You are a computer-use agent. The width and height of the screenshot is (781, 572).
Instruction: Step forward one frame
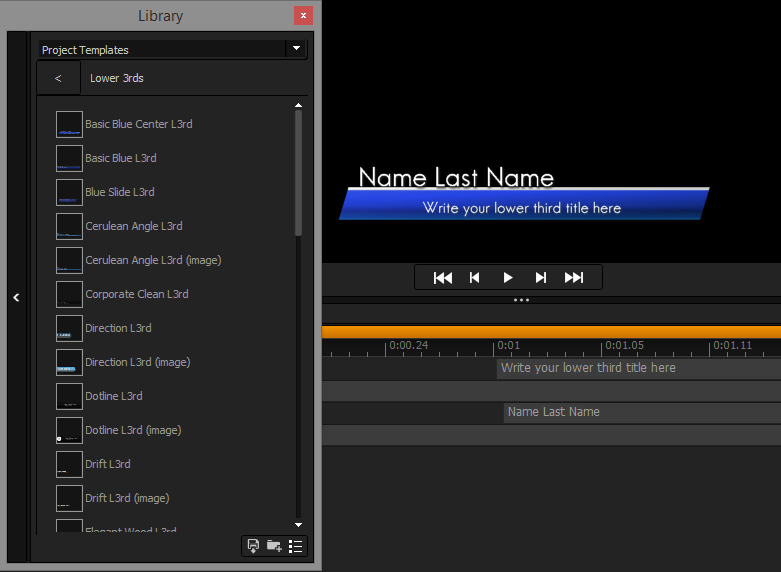pos(541,277)
